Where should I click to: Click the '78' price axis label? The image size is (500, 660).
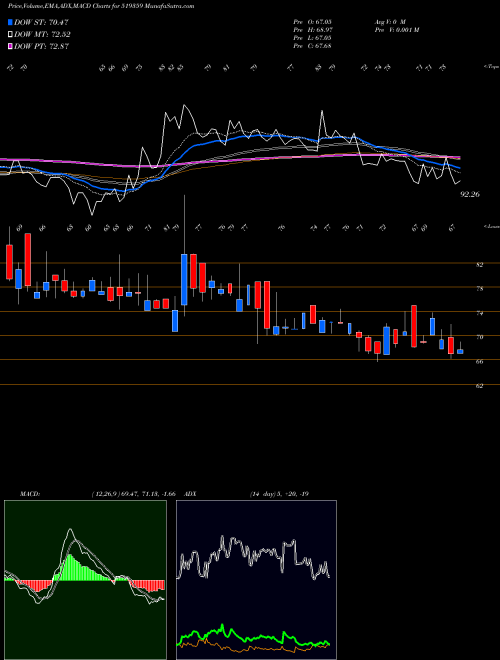click(479, 288)
